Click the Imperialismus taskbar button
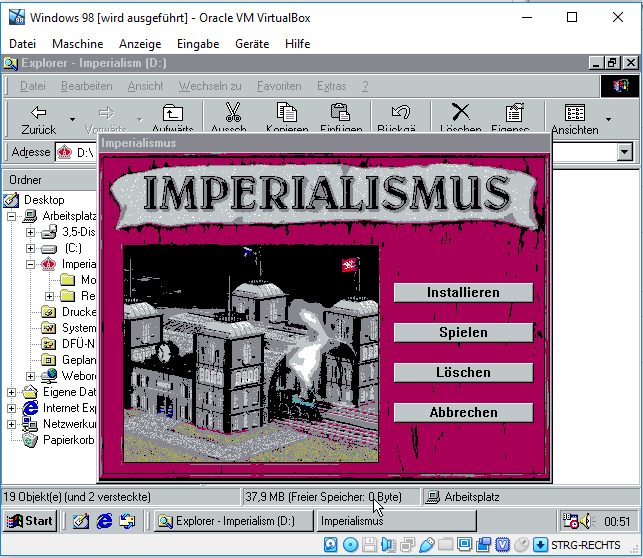This screenshot has width=643, height=558. [x=397, y=521]
